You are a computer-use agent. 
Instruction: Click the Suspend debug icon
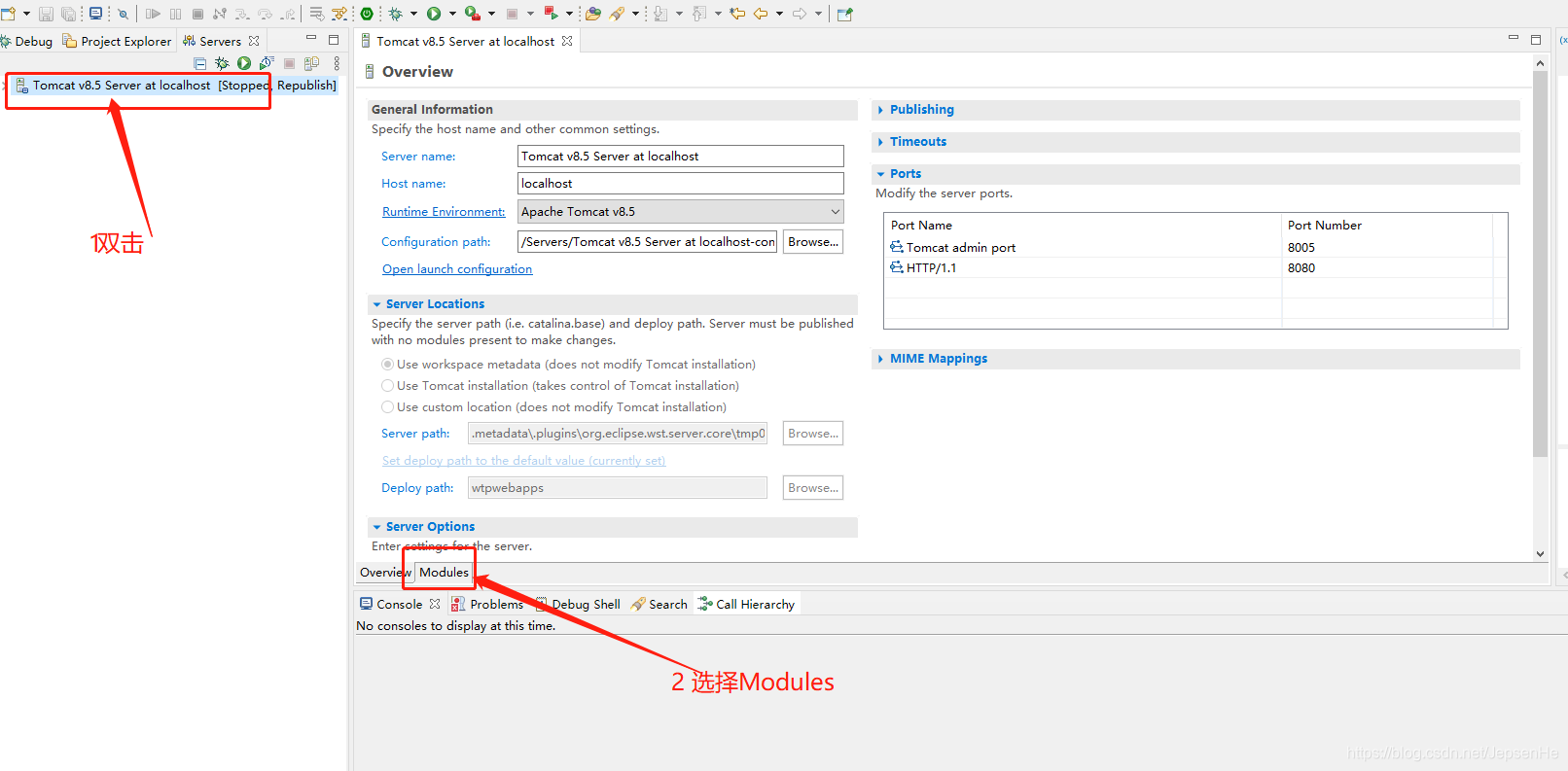(175, 14)
